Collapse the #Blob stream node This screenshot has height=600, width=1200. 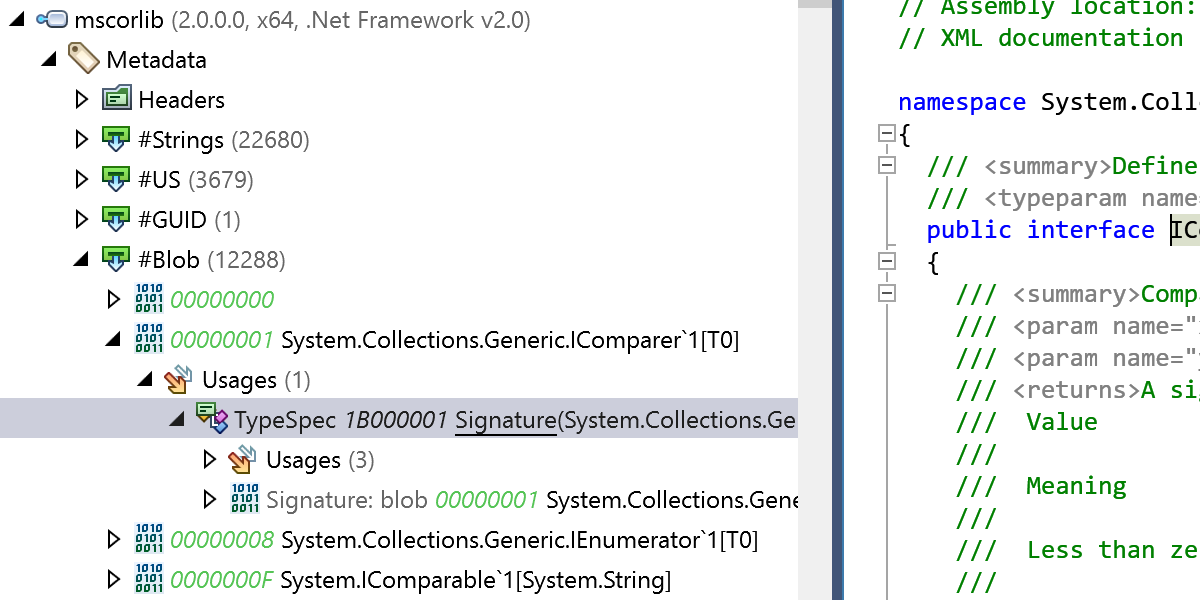[82, 259]
